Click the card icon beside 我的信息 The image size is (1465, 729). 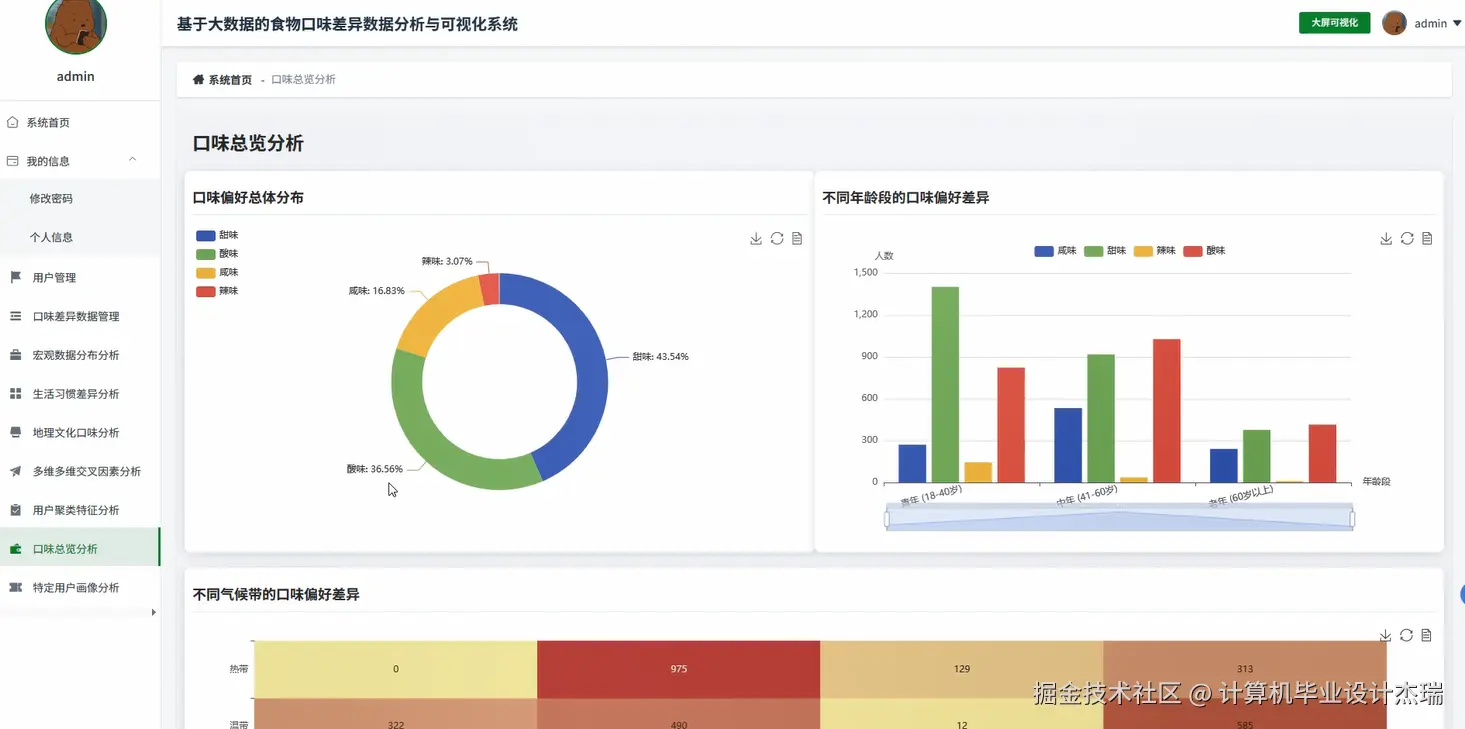pos(12,161)
